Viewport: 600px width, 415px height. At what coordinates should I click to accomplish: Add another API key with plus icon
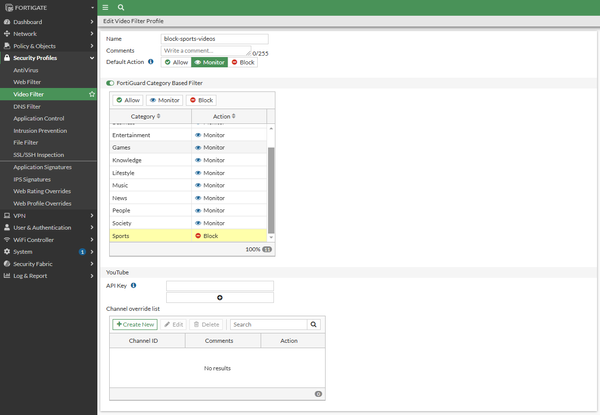(220, 298)
